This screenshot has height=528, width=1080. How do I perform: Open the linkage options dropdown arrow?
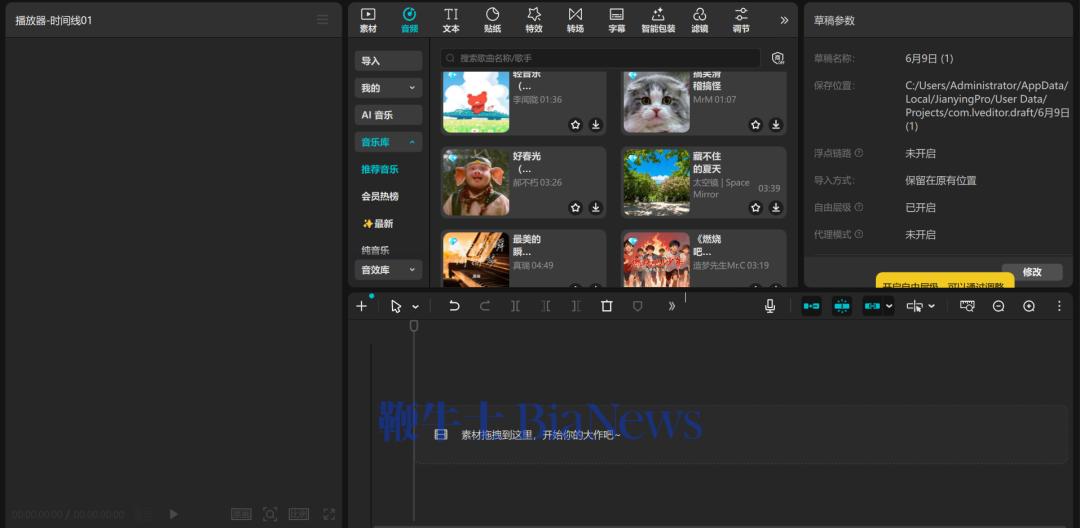click(x=889, y=306)
